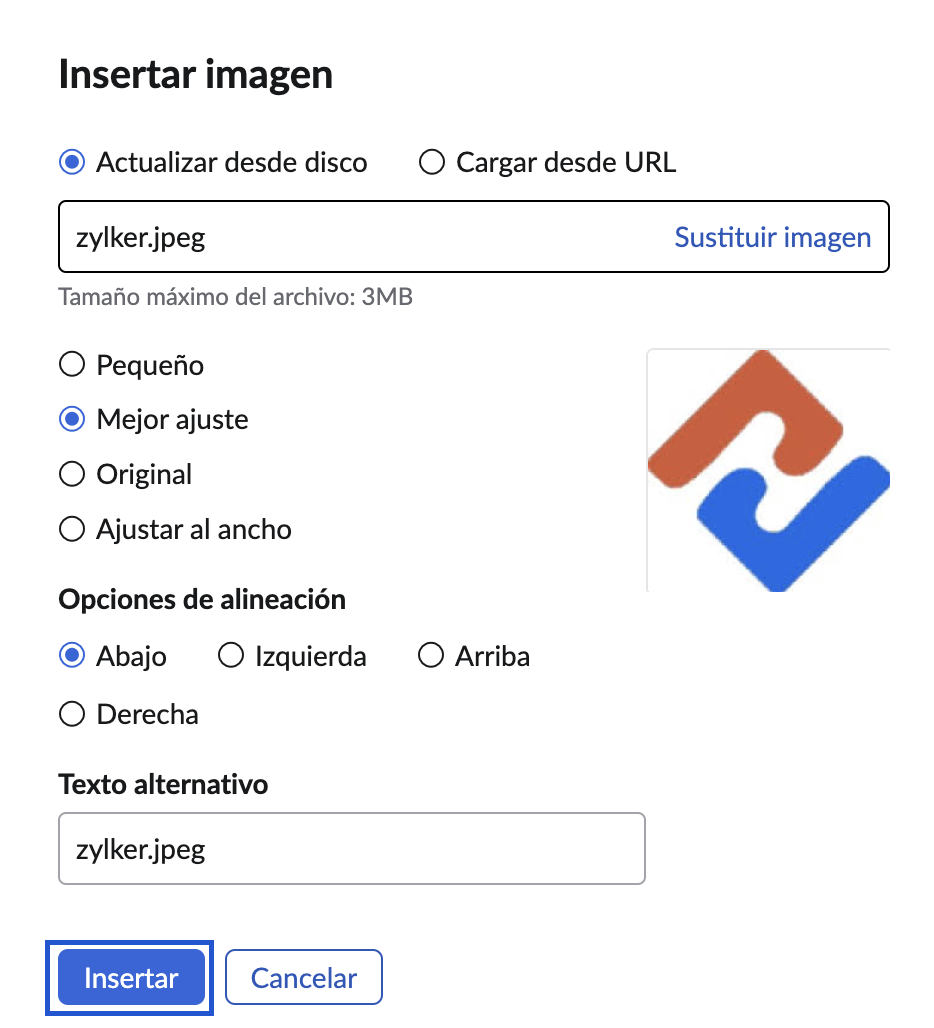The image size is (934, 1028).
Task: Click the Sustituir imagen link
Action: 772,238
